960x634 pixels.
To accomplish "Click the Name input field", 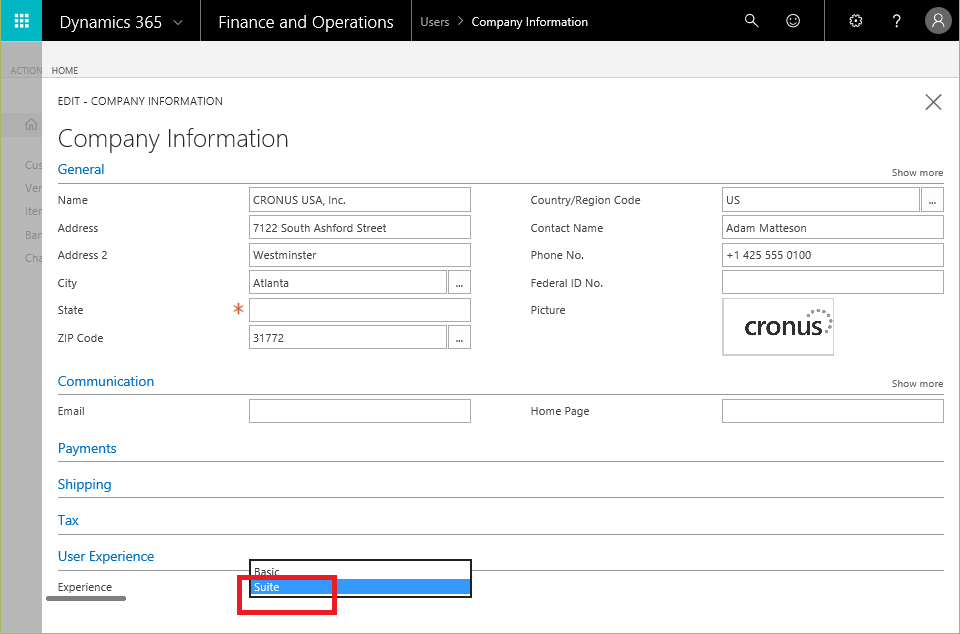I will 360,200.
